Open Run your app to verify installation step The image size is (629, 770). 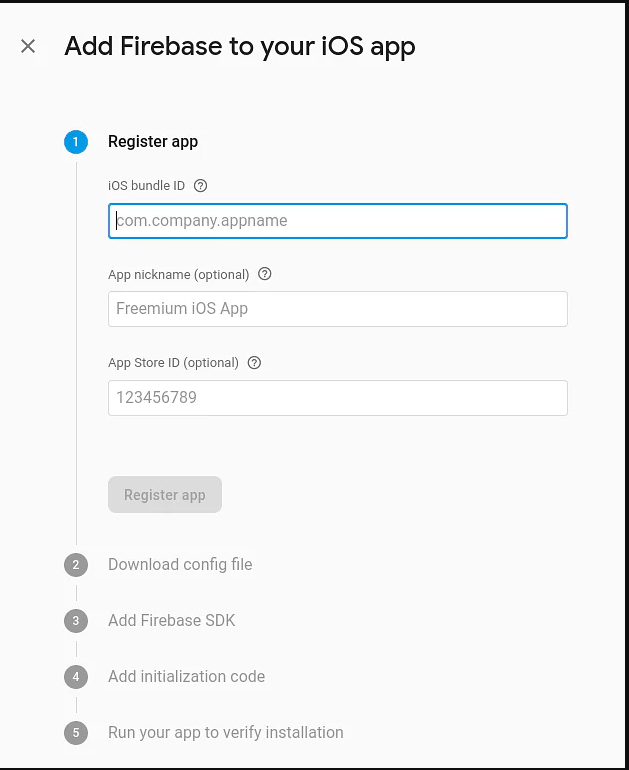(226, 733)
